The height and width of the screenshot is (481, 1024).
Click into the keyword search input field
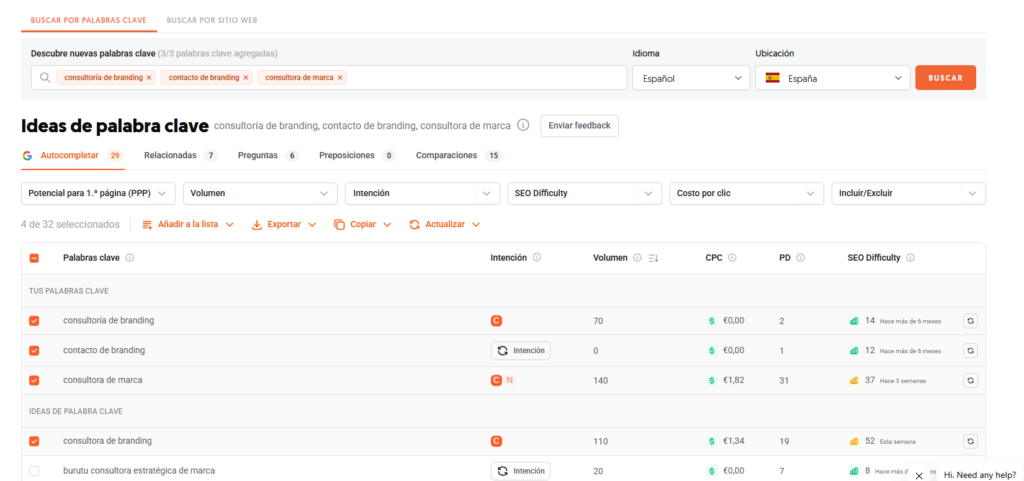[480, 78]
